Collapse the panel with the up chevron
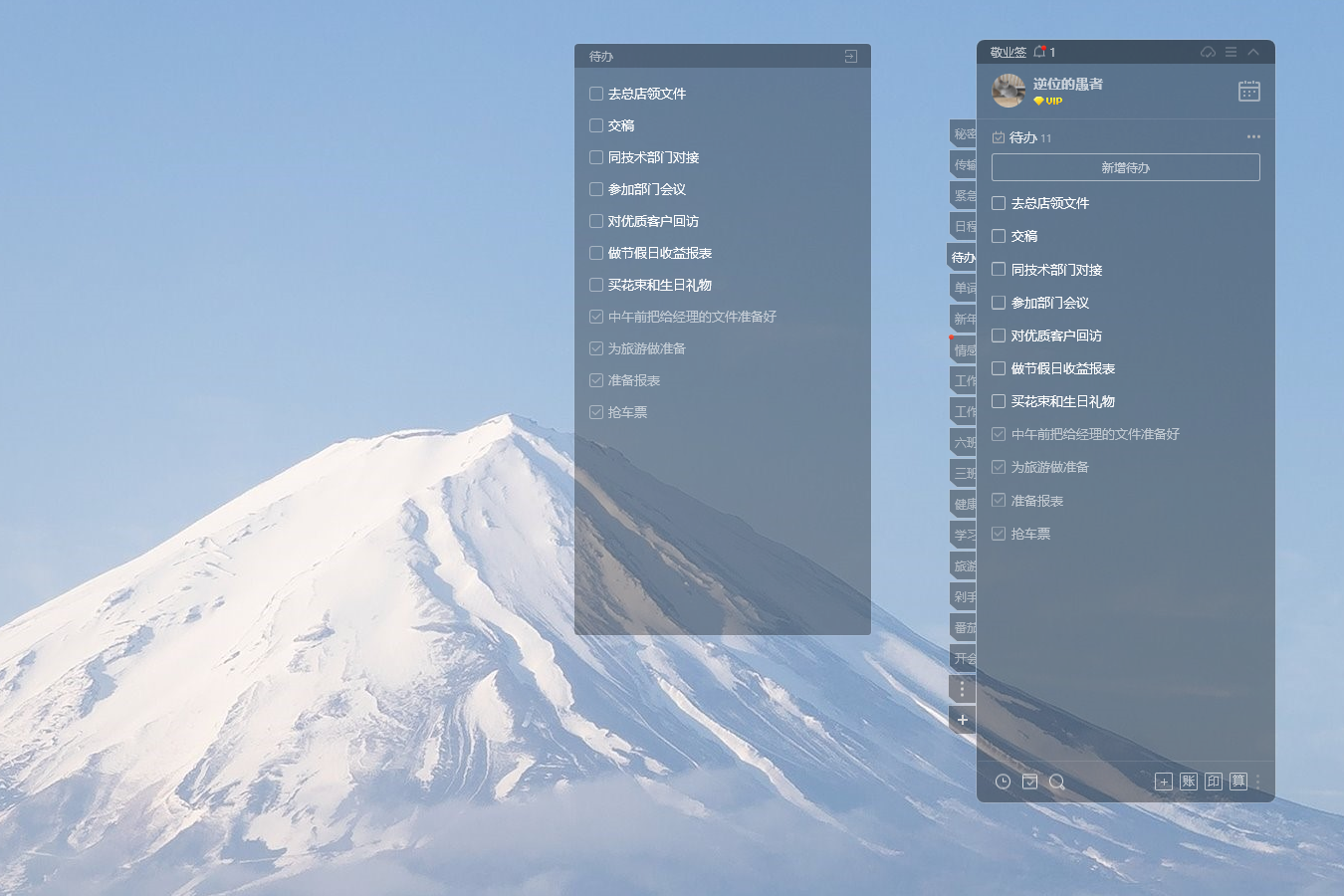The height and width of the screenshot is (896, 1344). coord(1253,52)
